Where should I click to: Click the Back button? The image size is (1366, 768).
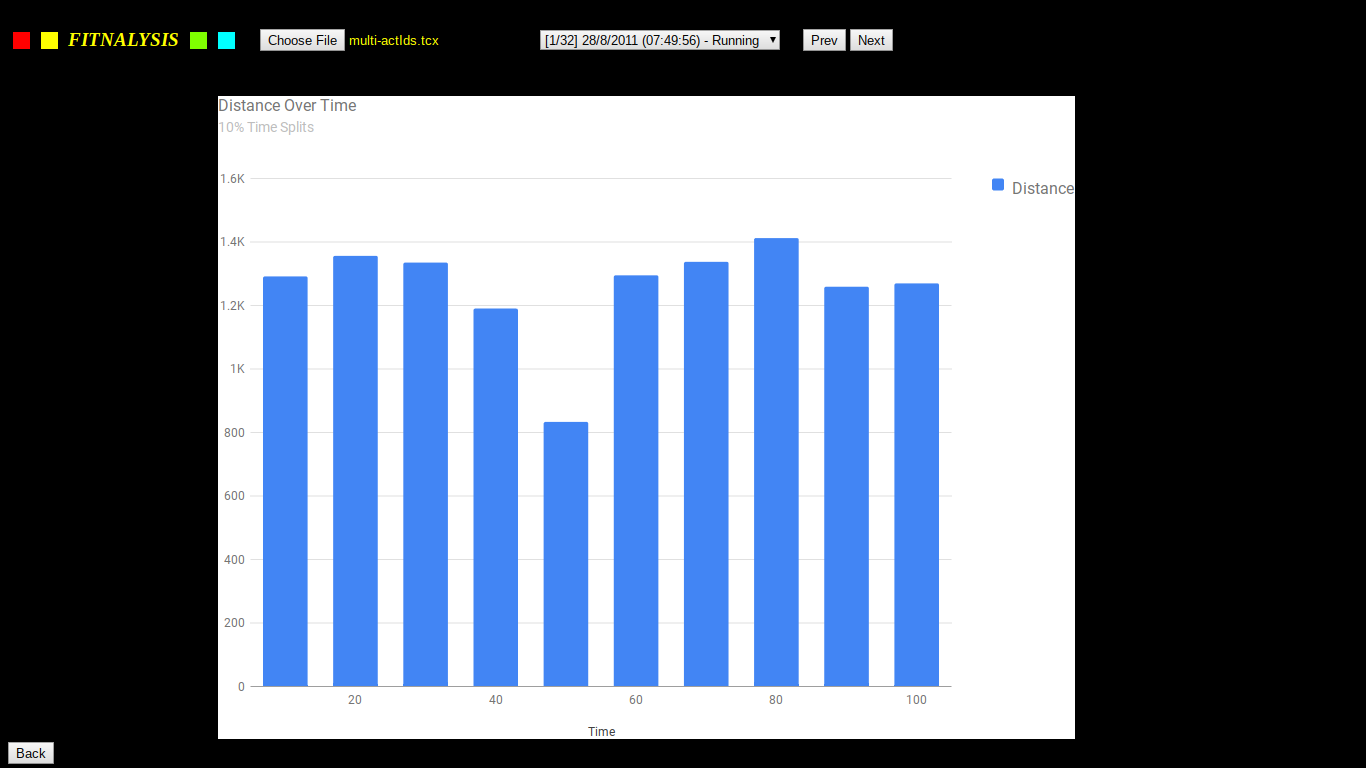pos(31,753)
